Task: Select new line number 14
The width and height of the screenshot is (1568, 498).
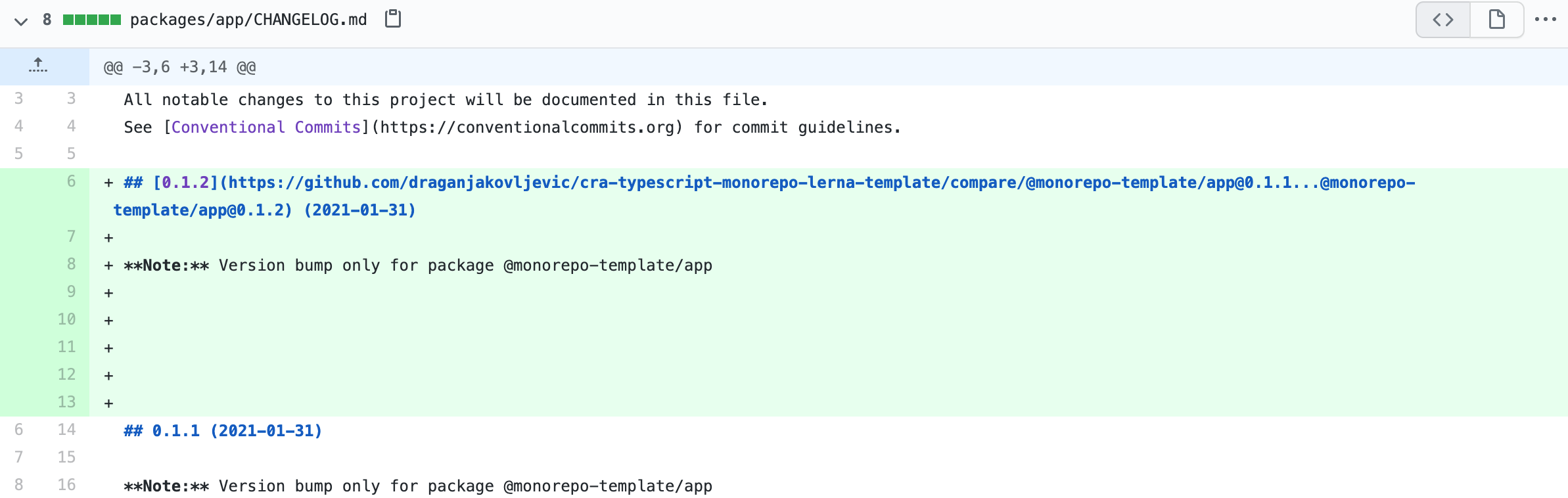Action: [x=66, y=430]
